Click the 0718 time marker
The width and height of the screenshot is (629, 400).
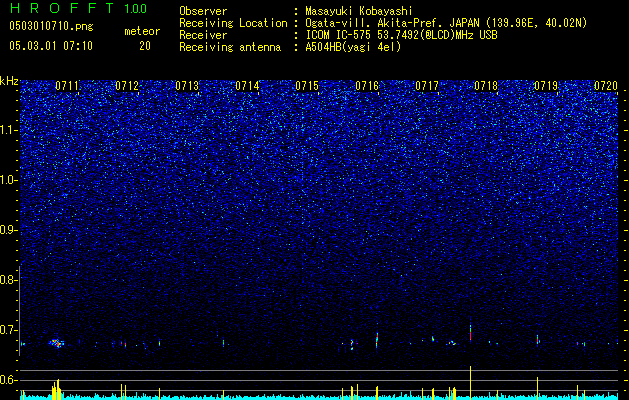coord(486,86)
